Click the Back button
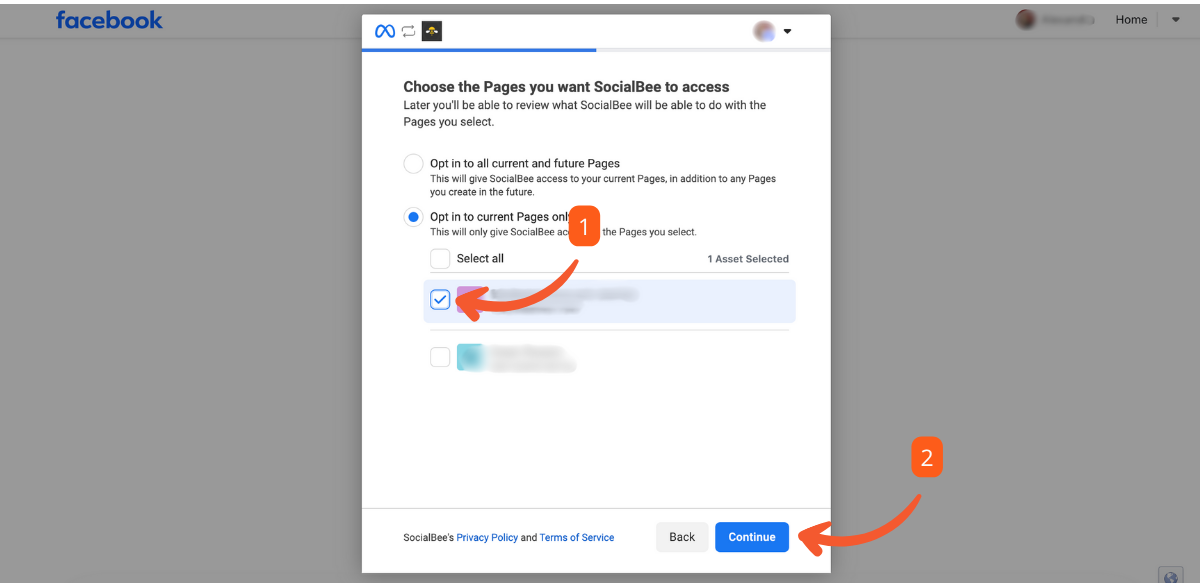 (x=682, y=537)
